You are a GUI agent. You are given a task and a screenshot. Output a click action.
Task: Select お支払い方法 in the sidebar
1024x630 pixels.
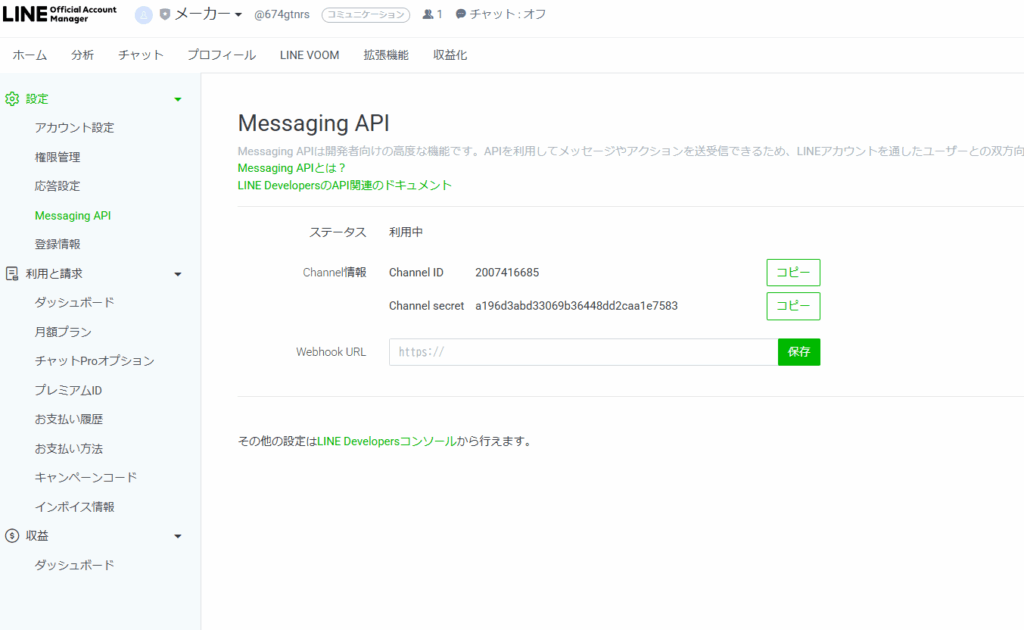69,449
